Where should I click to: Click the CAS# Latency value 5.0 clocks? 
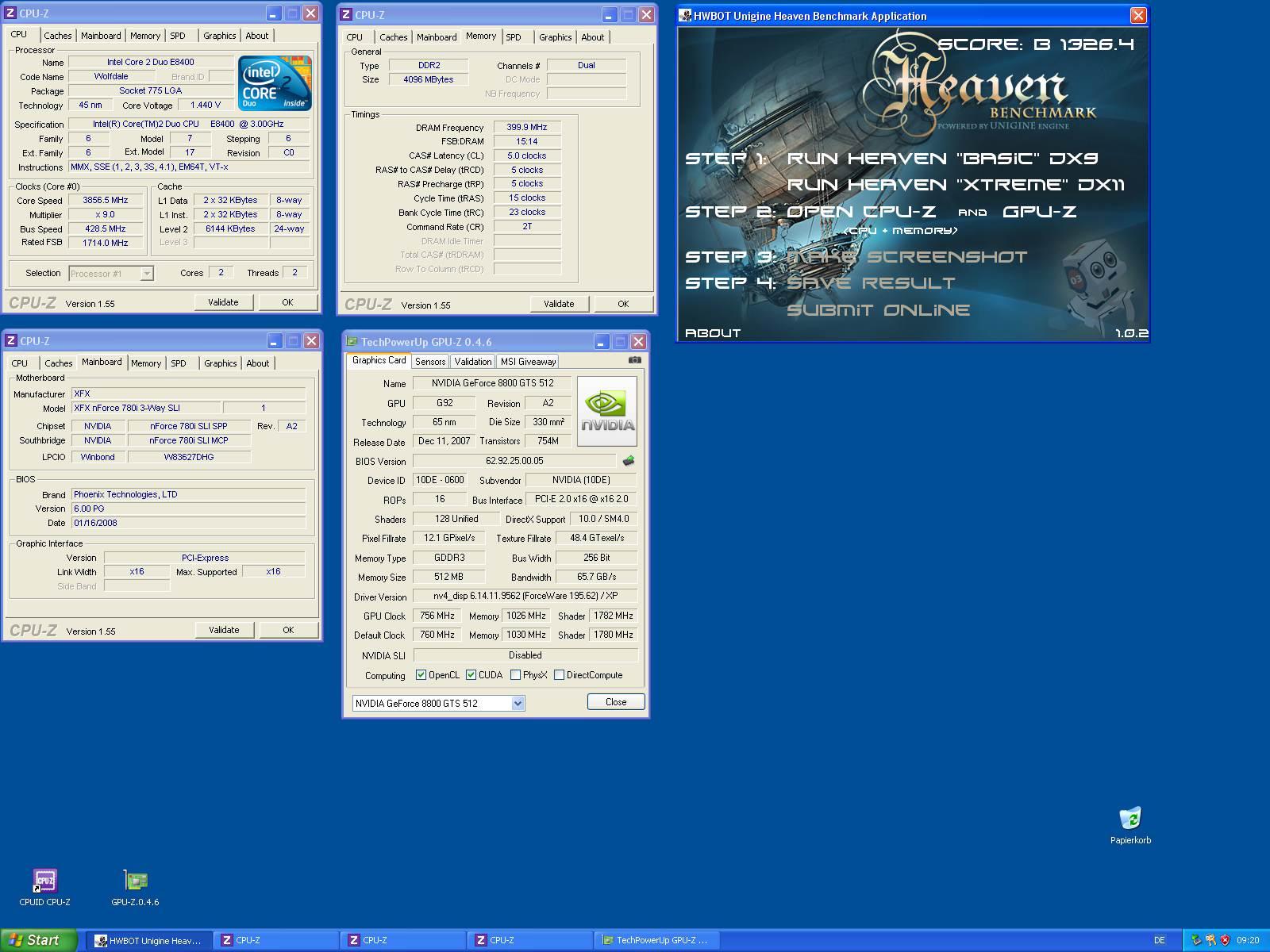click(x=527, y=155)
